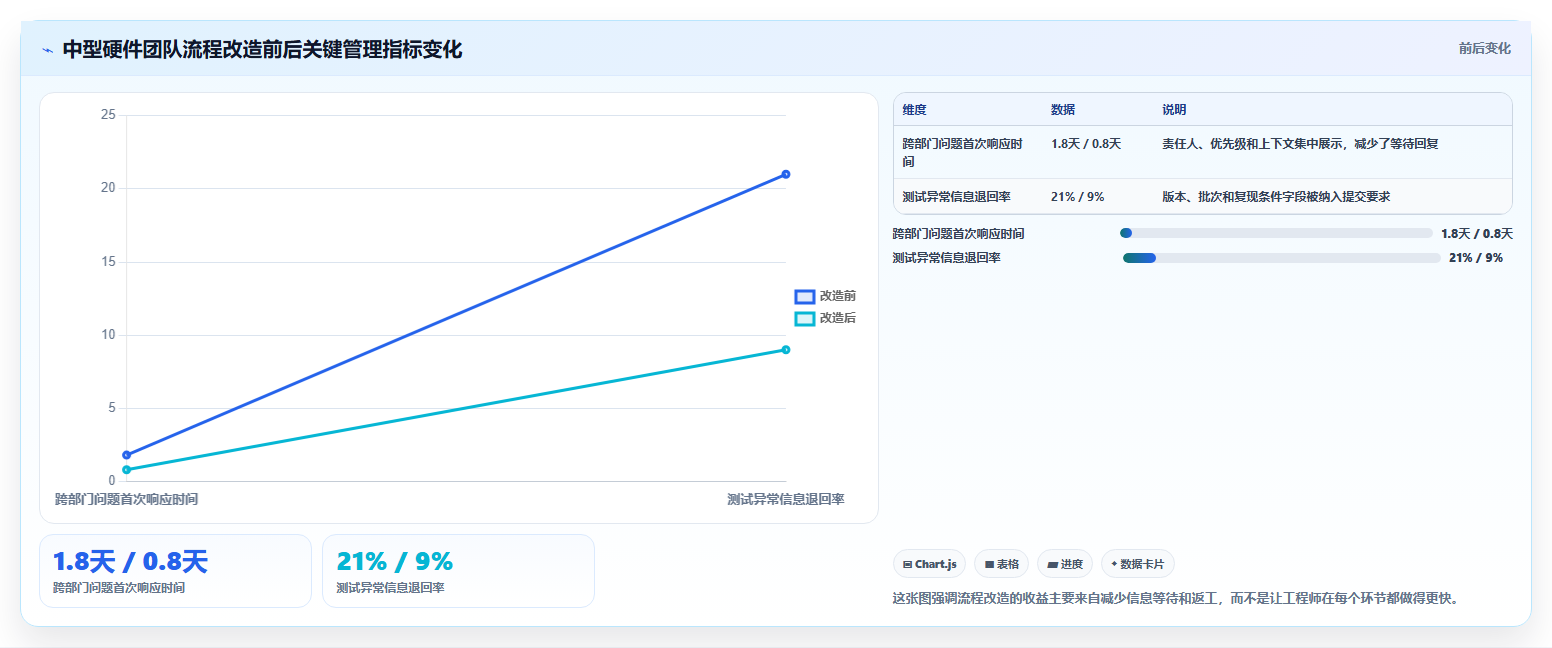
Task: Click the progress value 1.8天 / 0.8天
Action: point(1477,234)
